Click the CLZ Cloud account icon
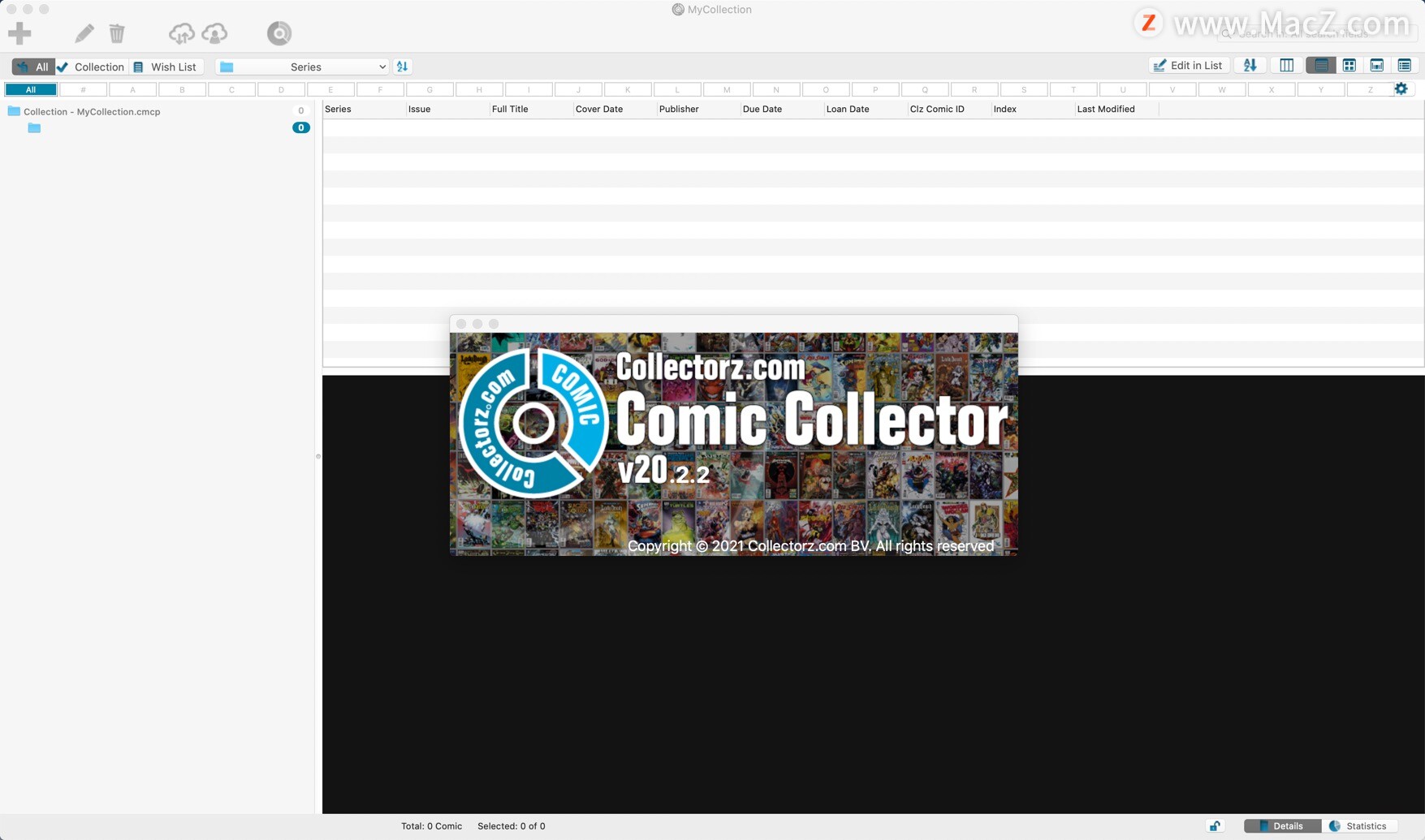 pyautogui.click(x=214, y=33)
